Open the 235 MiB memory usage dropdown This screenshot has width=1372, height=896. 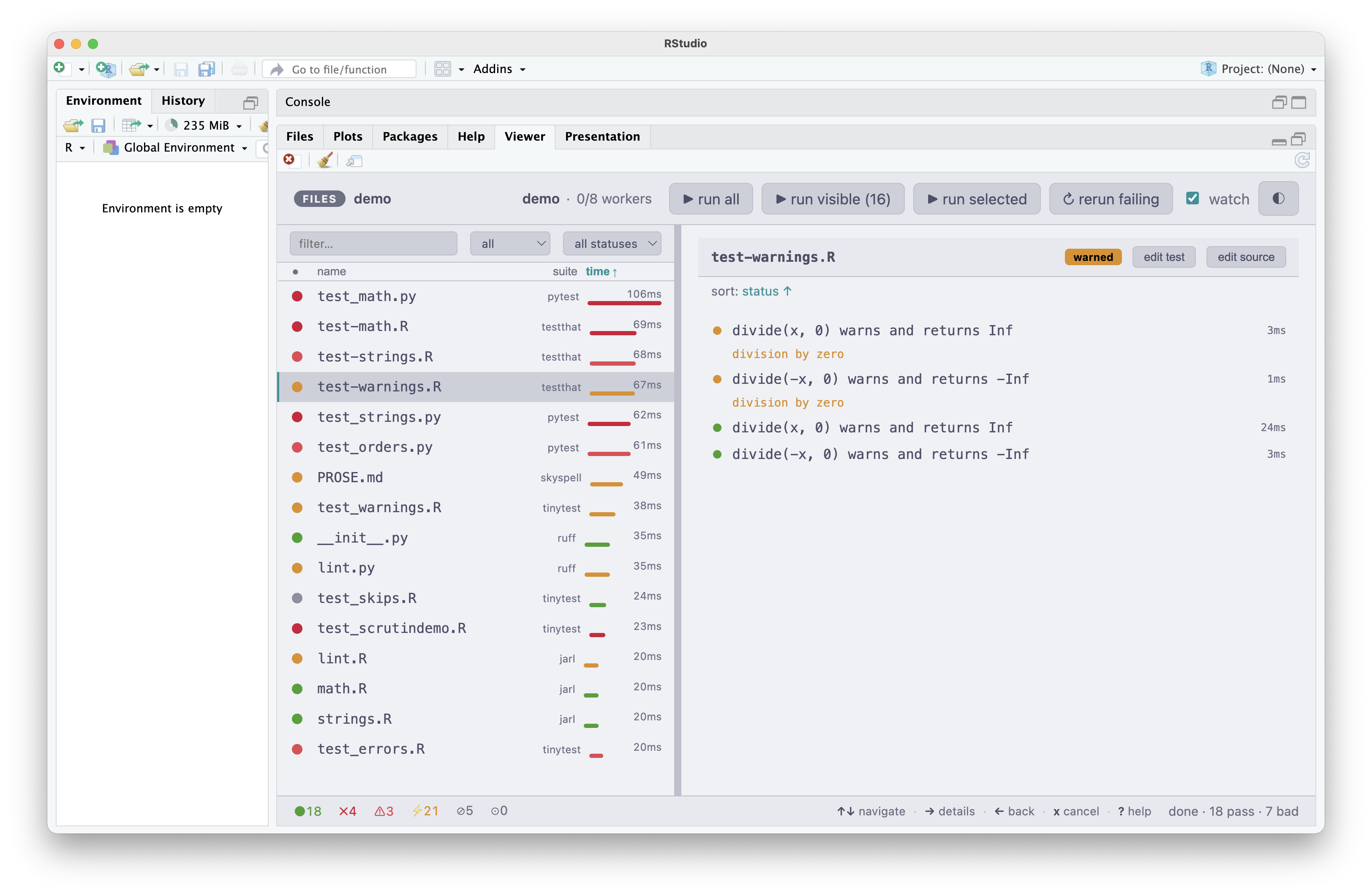(203, 125)
